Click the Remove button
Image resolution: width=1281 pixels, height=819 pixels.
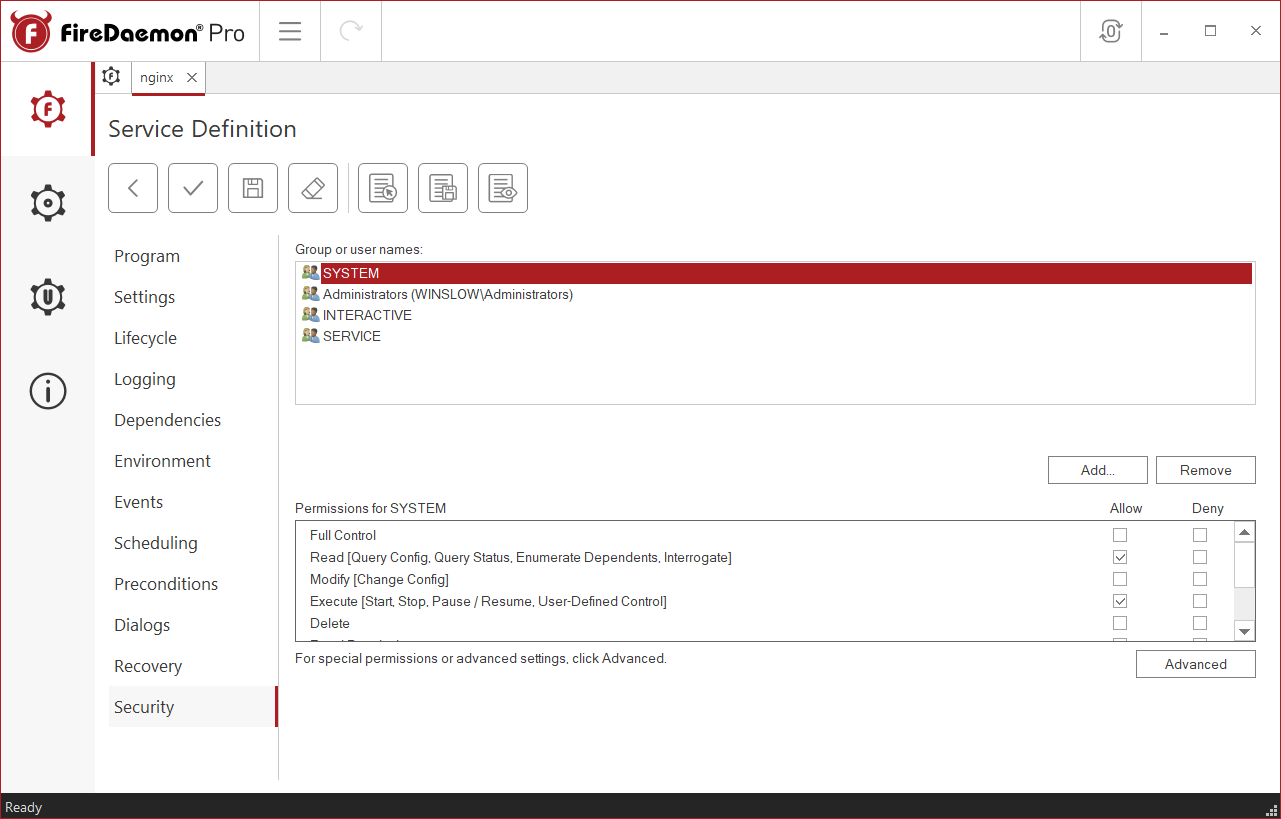[1205, 470]
